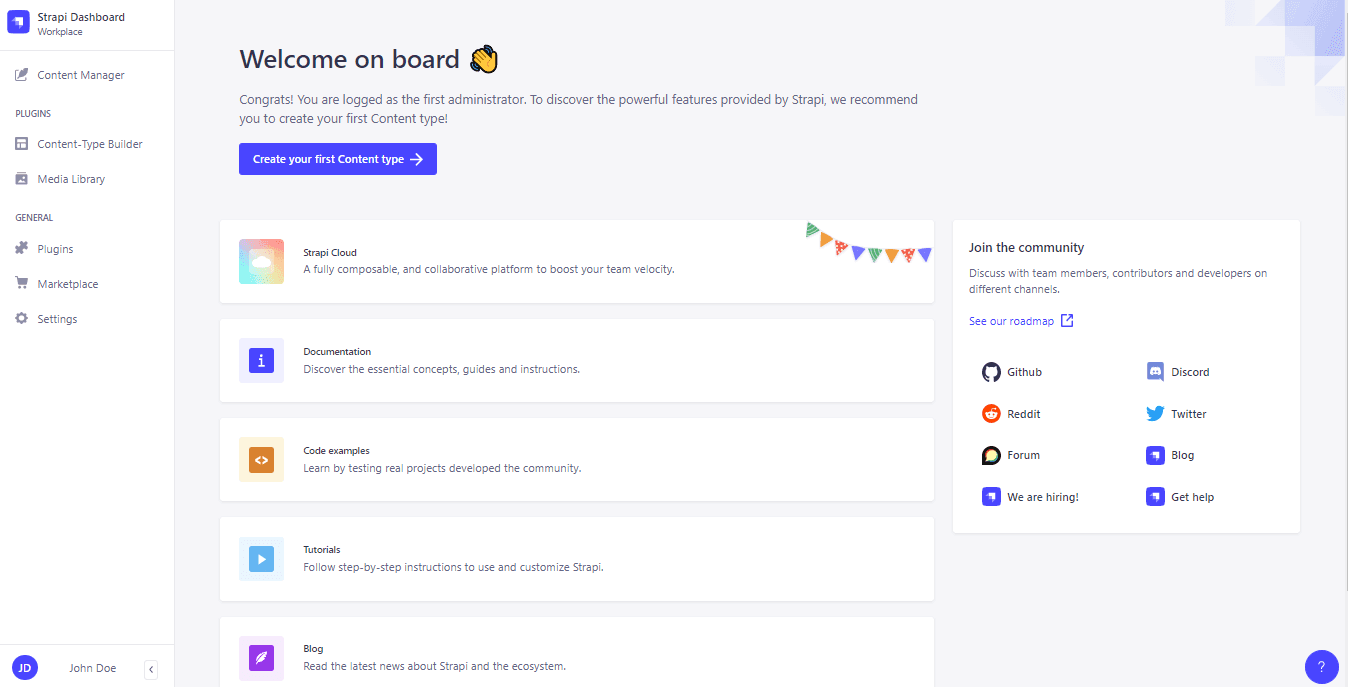Click the Blog feather icon
The width and height of the screenshot is (1348, 687).
261,658
